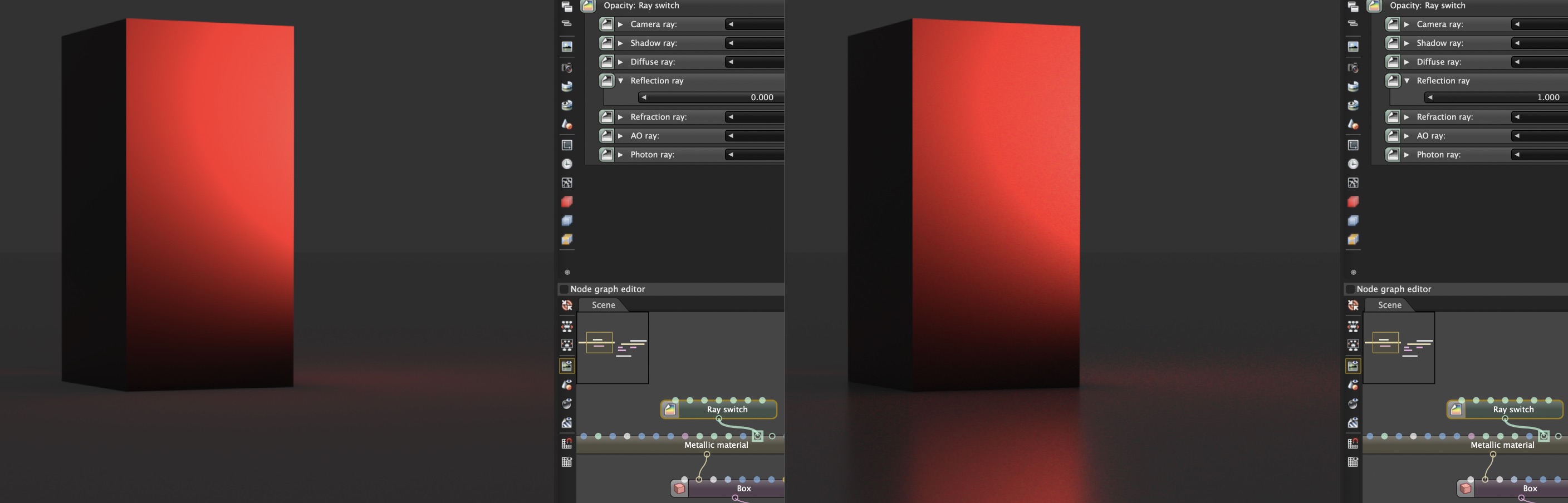Image resolution: width=1568 pixels, height=503 pixels.
Task: Select the Metallic material node in the right node graph
Action: pyautogui.click(x=1466, y=445)
